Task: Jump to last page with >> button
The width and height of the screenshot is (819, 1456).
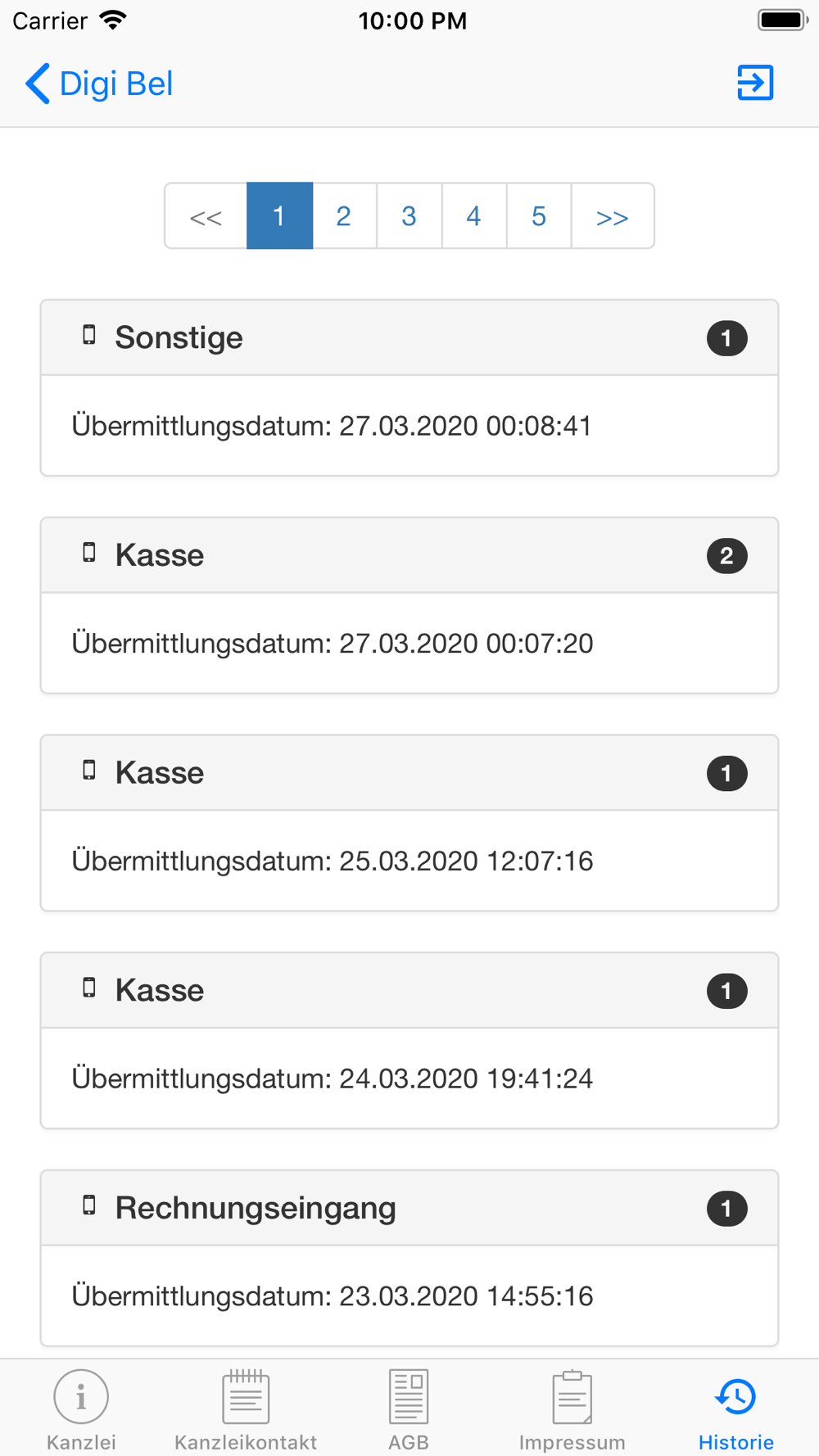Action: 613,215
